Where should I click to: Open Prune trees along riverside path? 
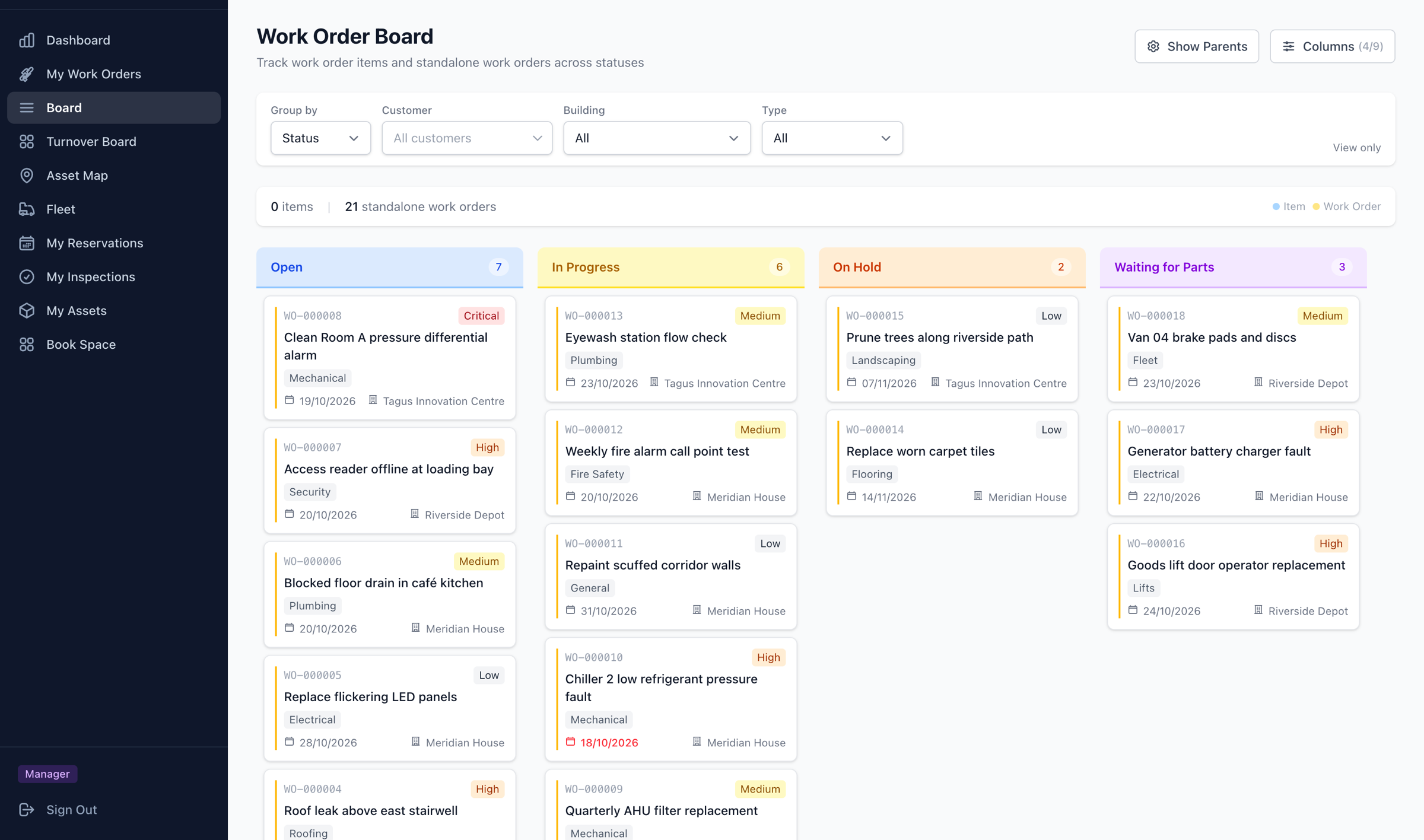952,349
